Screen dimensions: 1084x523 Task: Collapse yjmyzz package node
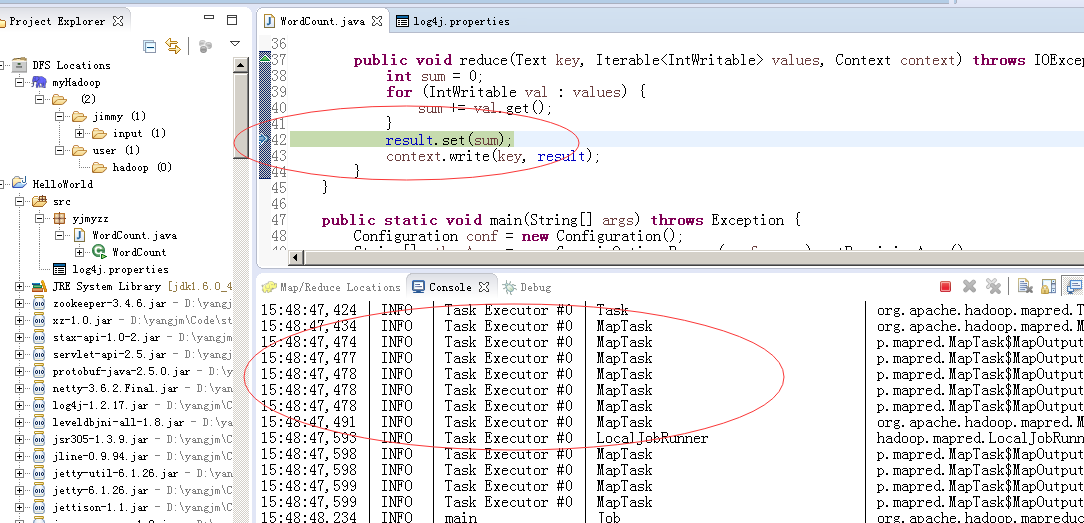point(40,218)
